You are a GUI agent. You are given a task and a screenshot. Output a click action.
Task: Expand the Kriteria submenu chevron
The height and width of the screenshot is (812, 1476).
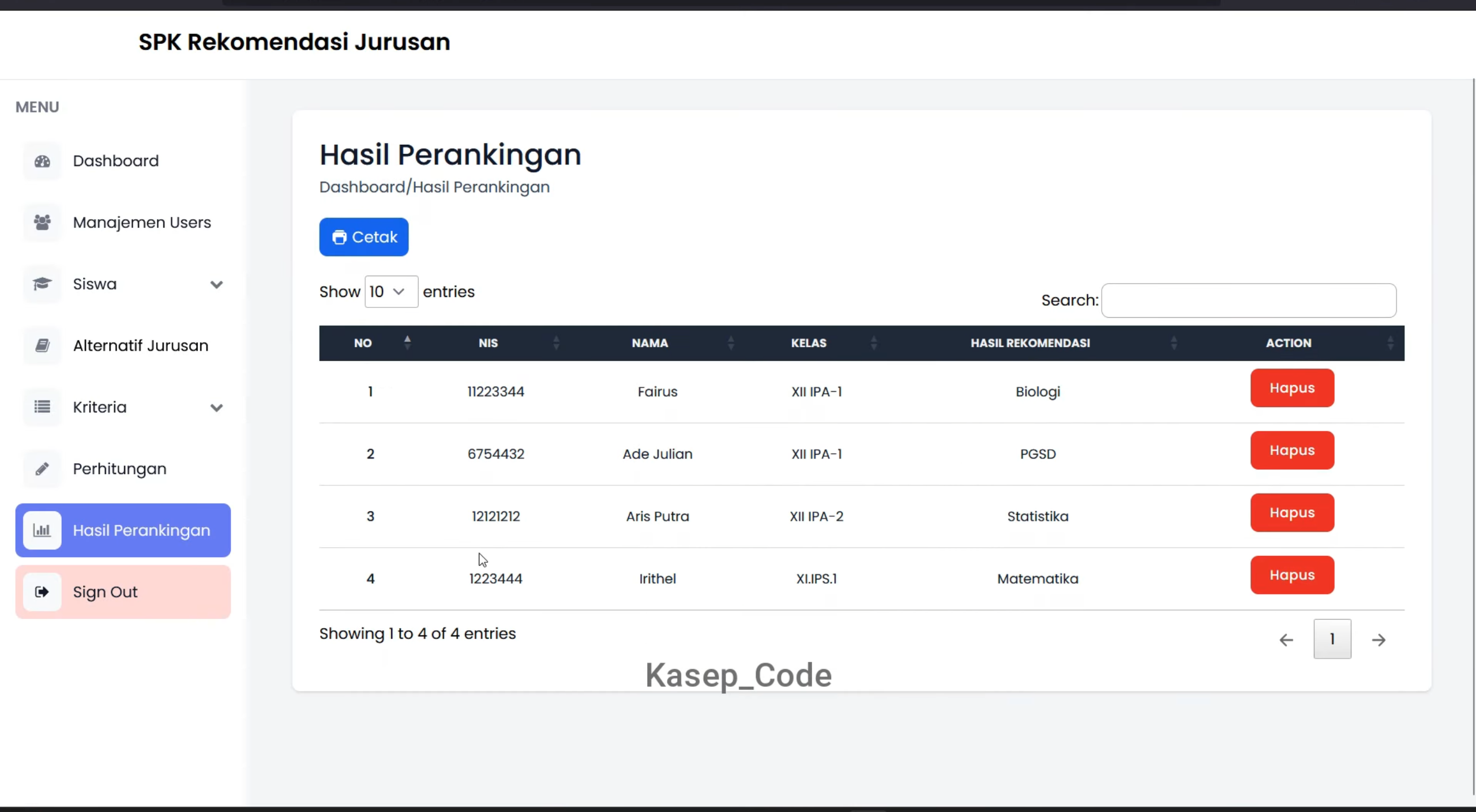[x=216, y=408]
